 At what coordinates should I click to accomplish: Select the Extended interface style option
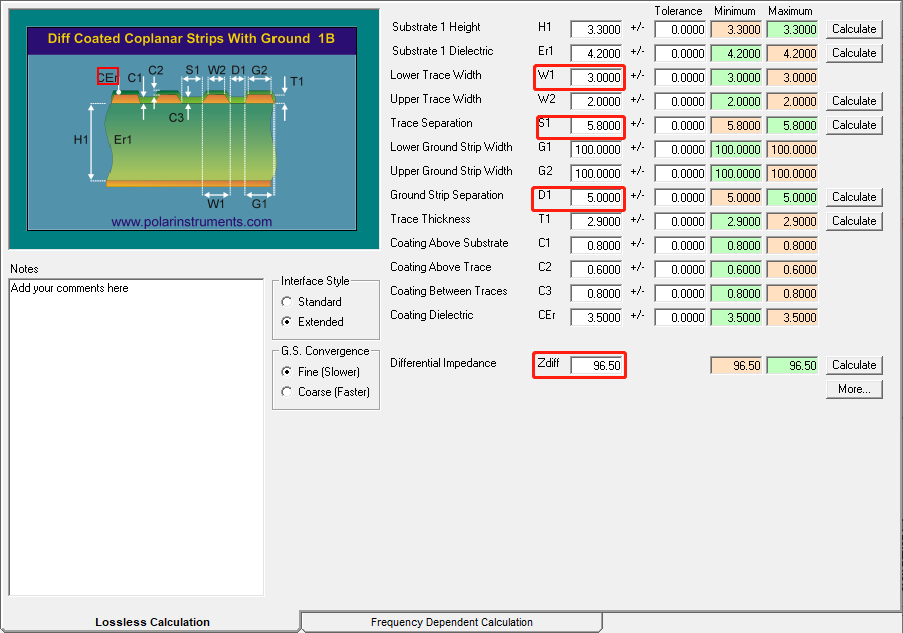click(288, 322)
